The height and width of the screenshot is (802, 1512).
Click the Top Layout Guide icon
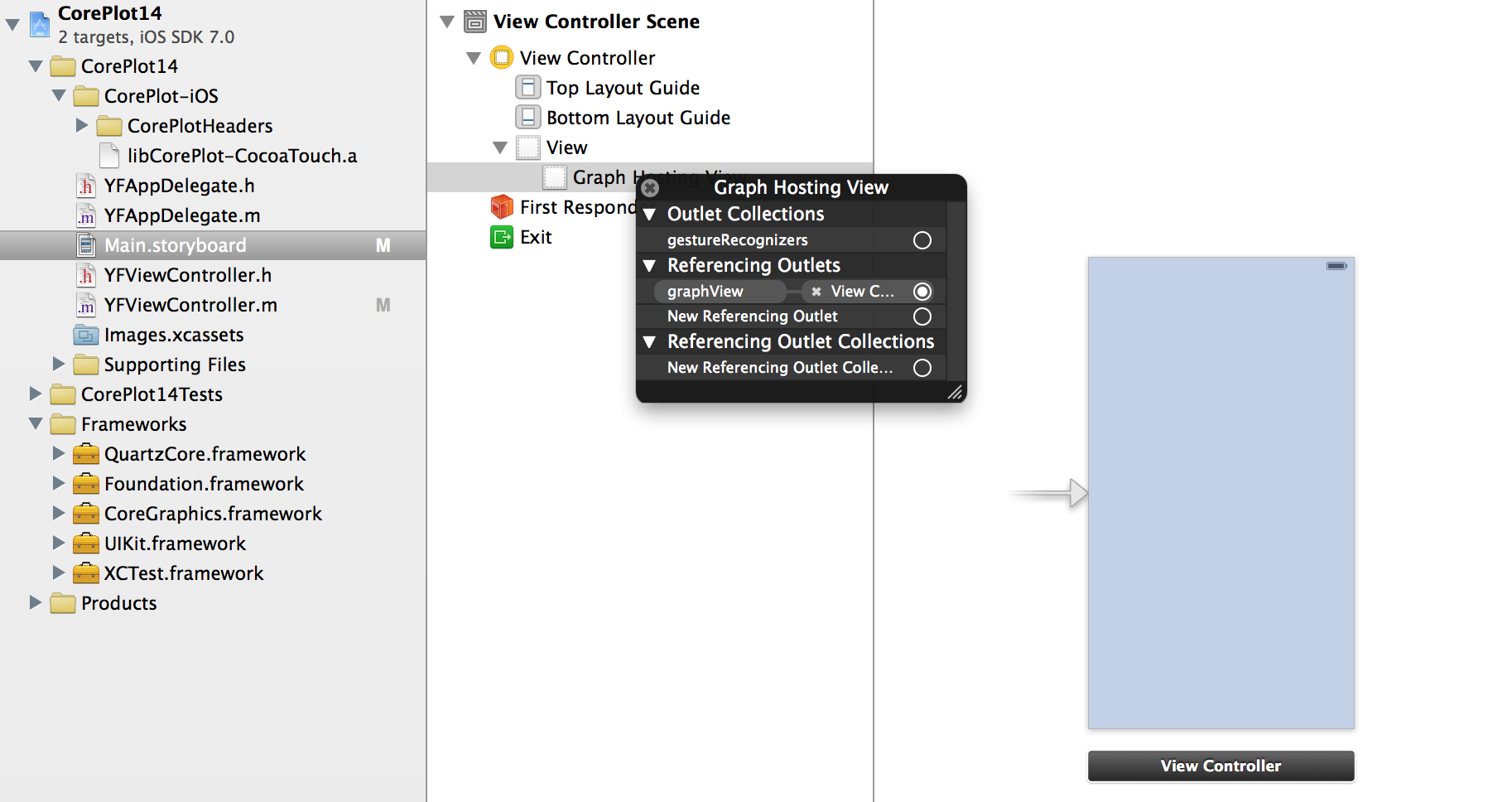click(528, 88)
